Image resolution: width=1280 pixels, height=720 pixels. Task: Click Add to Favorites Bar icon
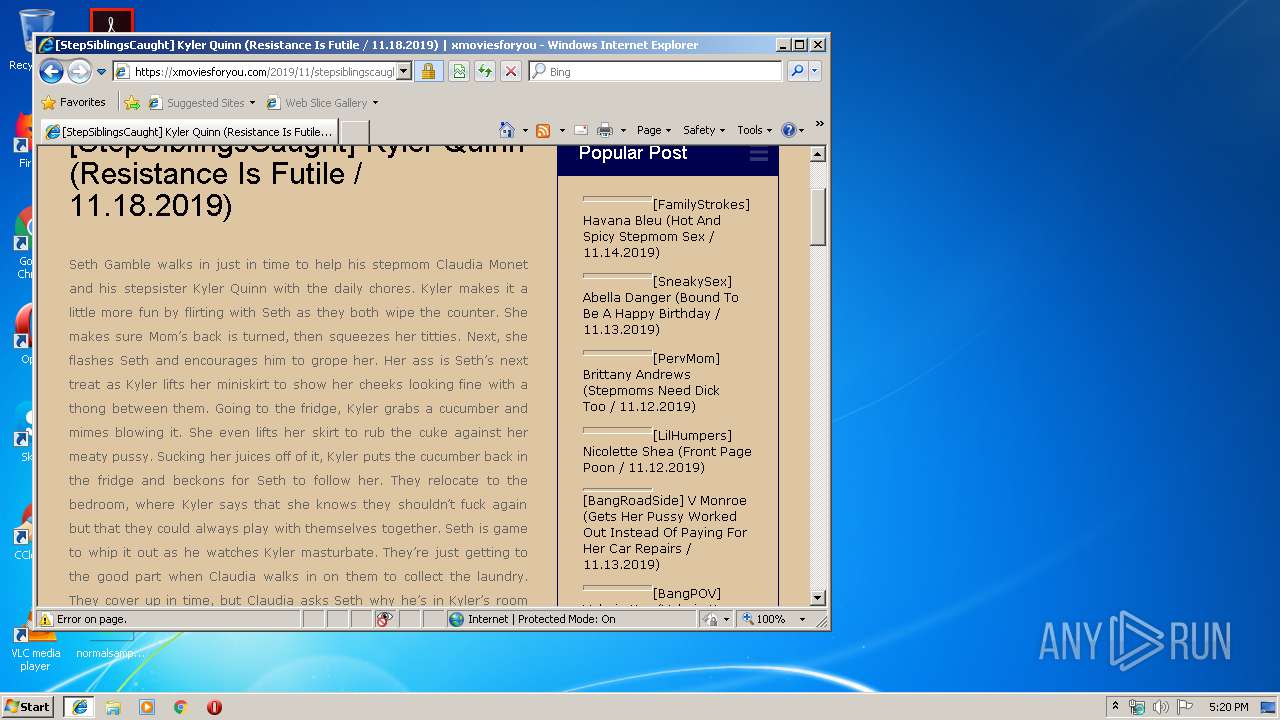click(131, 102)
